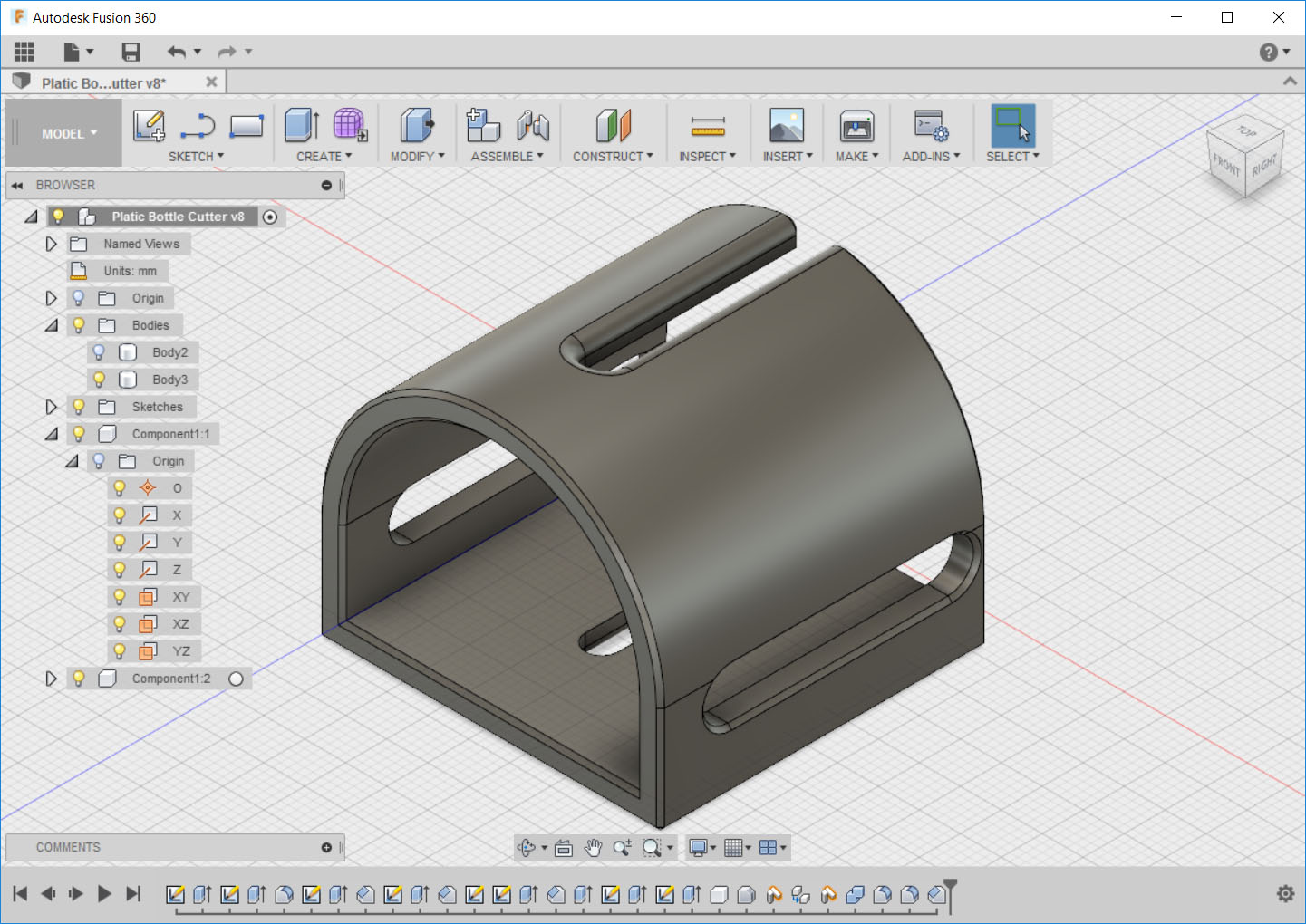Select the Insert image tool

click(x=787, y=125)
